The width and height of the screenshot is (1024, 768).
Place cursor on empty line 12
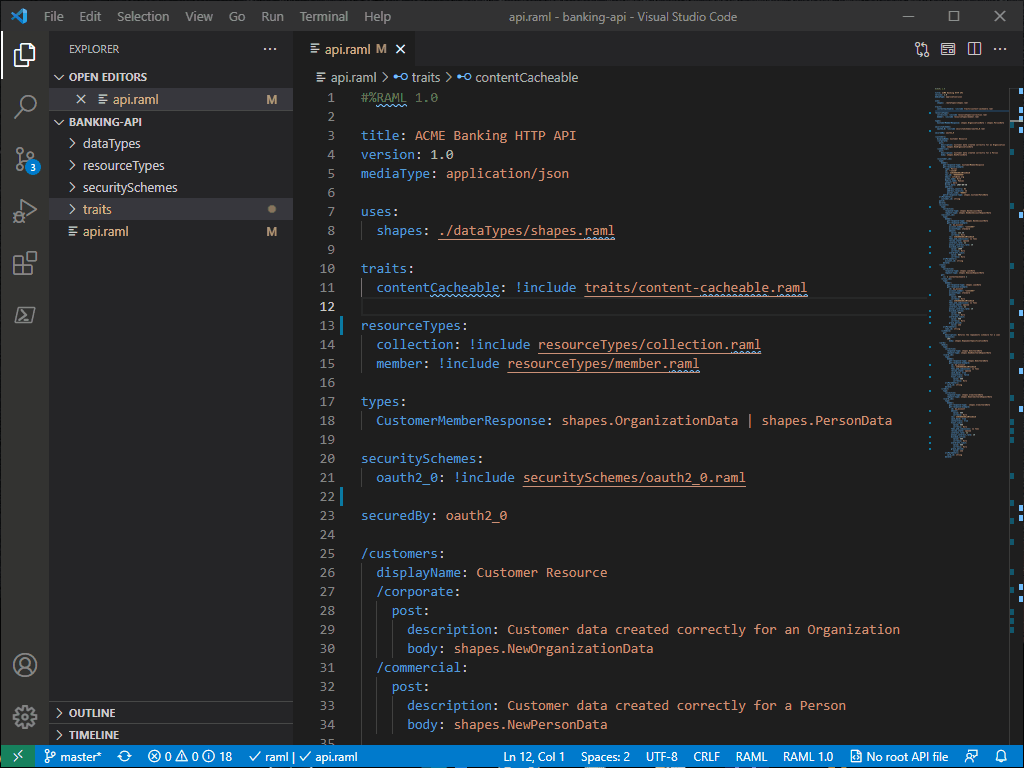point(643,306)
